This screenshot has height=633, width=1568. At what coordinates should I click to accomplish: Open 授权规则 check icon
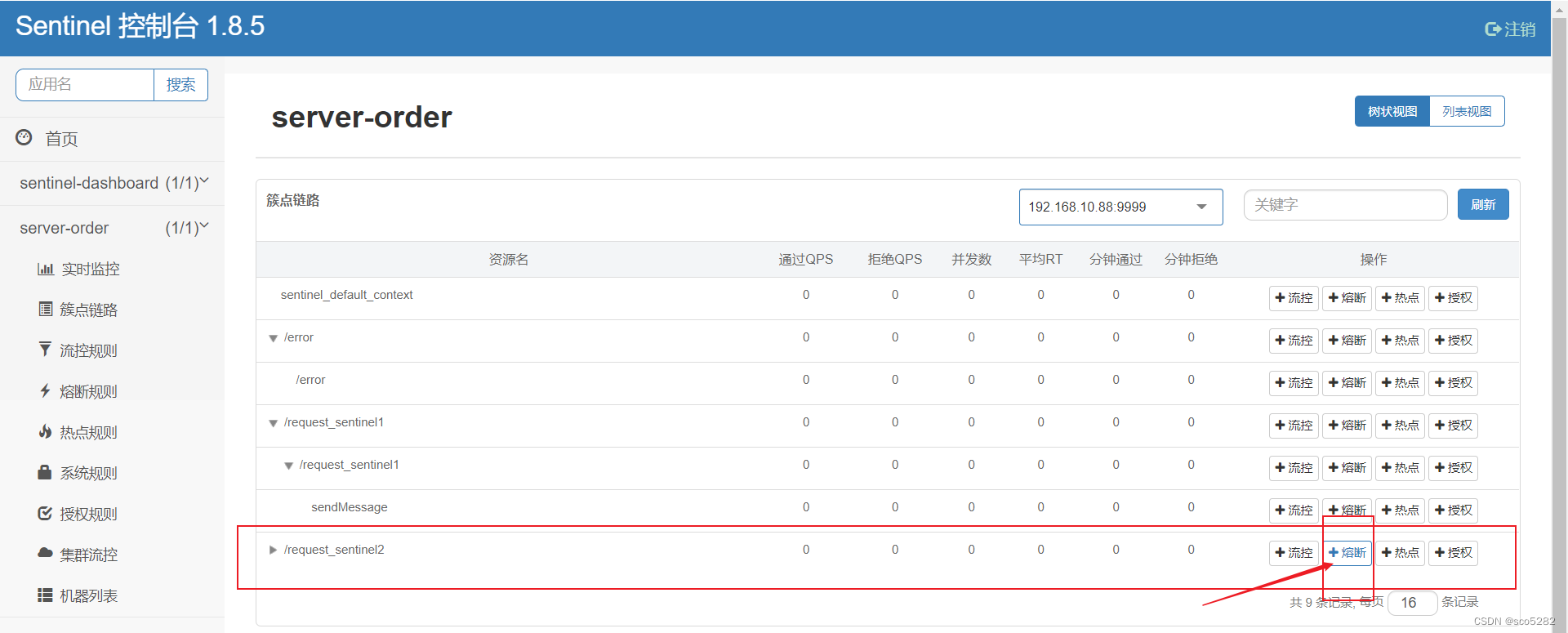pos(45,513)
